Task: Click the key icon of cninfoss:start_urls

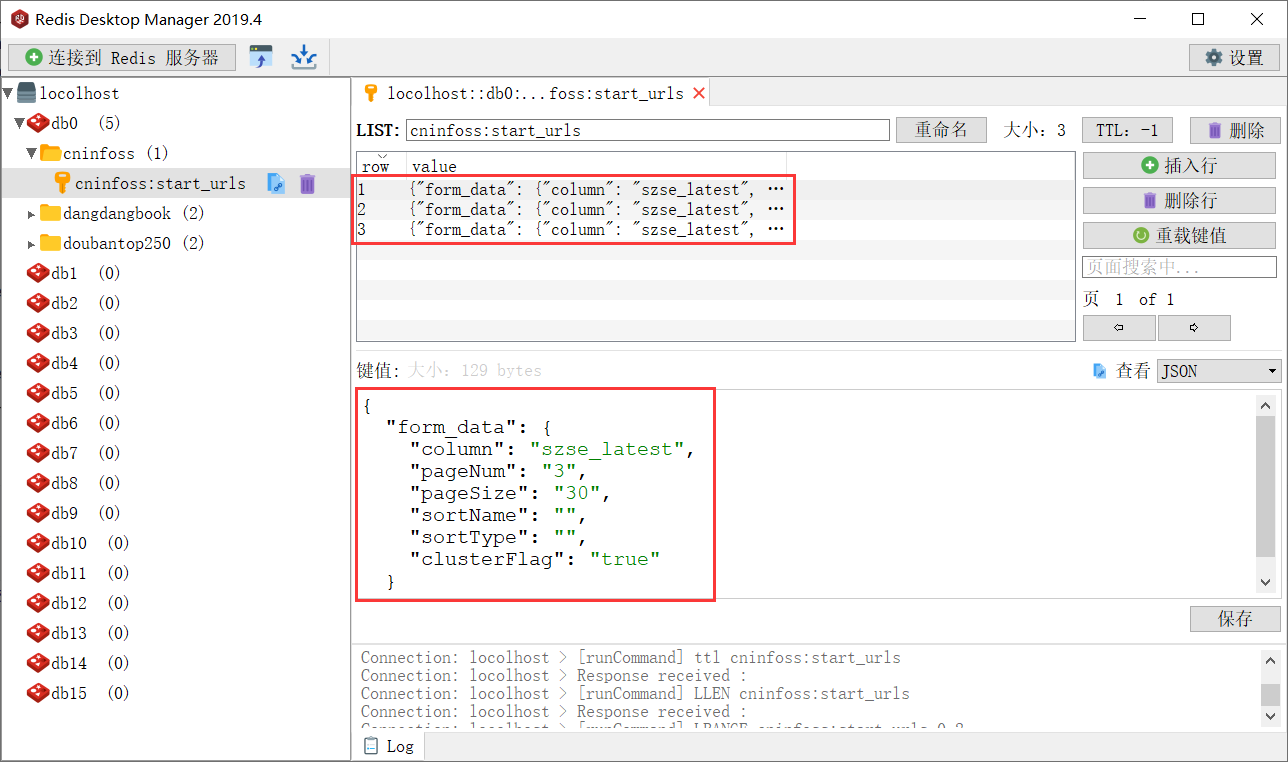Action: [x=61, y=183]
